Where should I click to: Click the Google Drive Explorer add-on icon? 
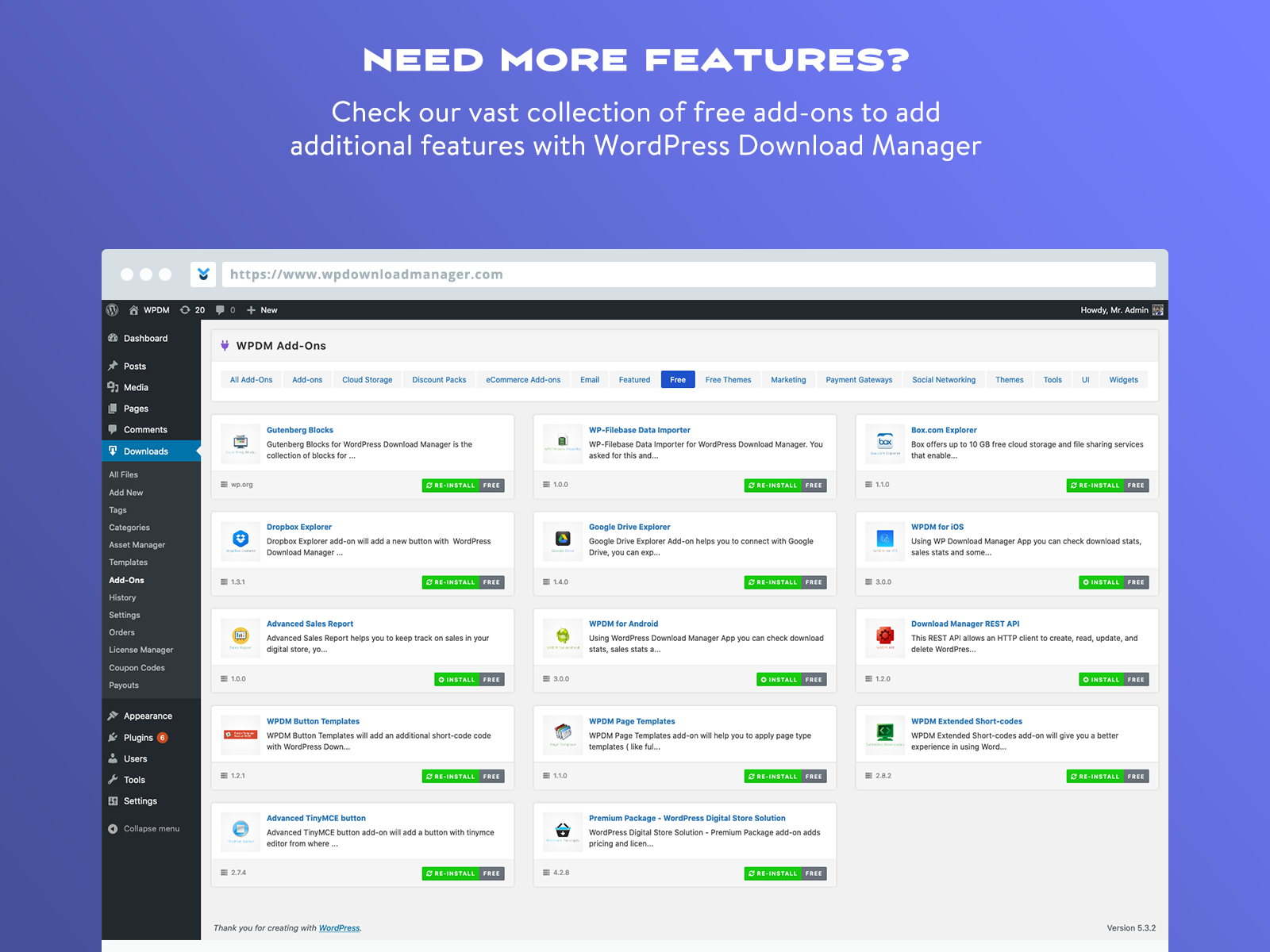click(x=563, y=540)
